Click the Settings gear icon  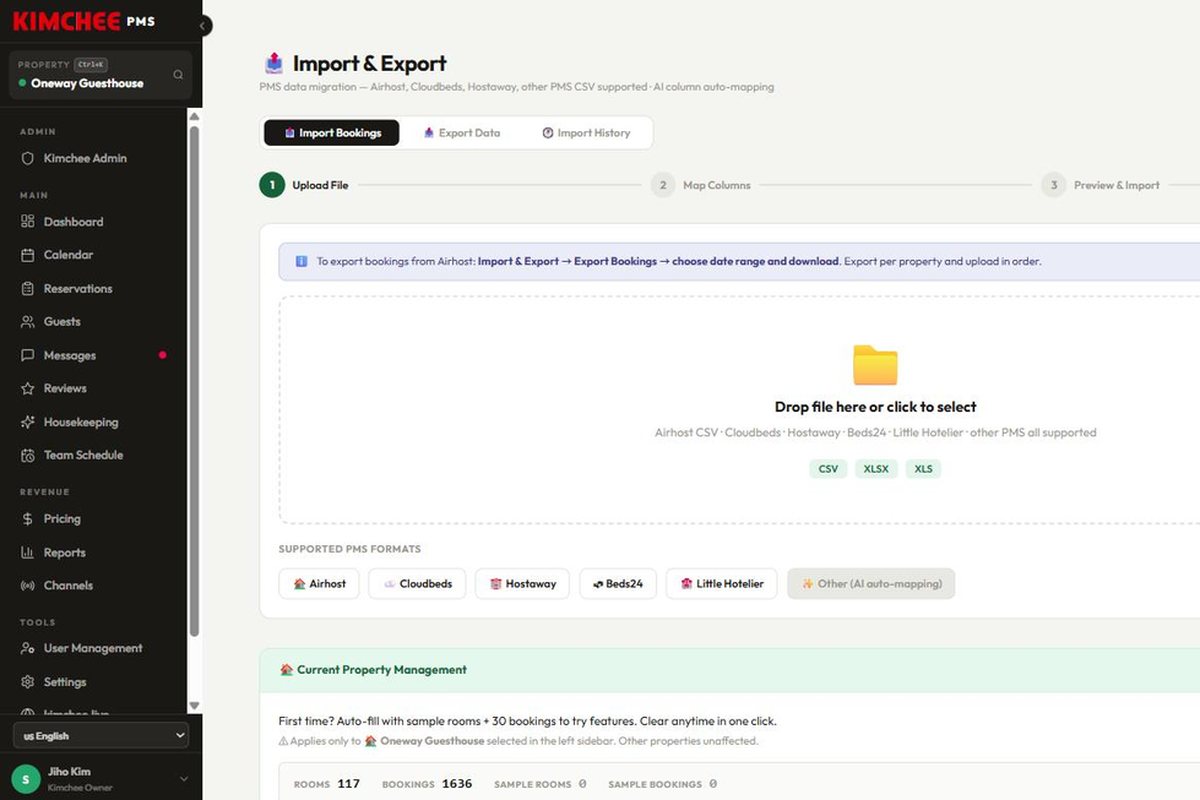point(28,682)
